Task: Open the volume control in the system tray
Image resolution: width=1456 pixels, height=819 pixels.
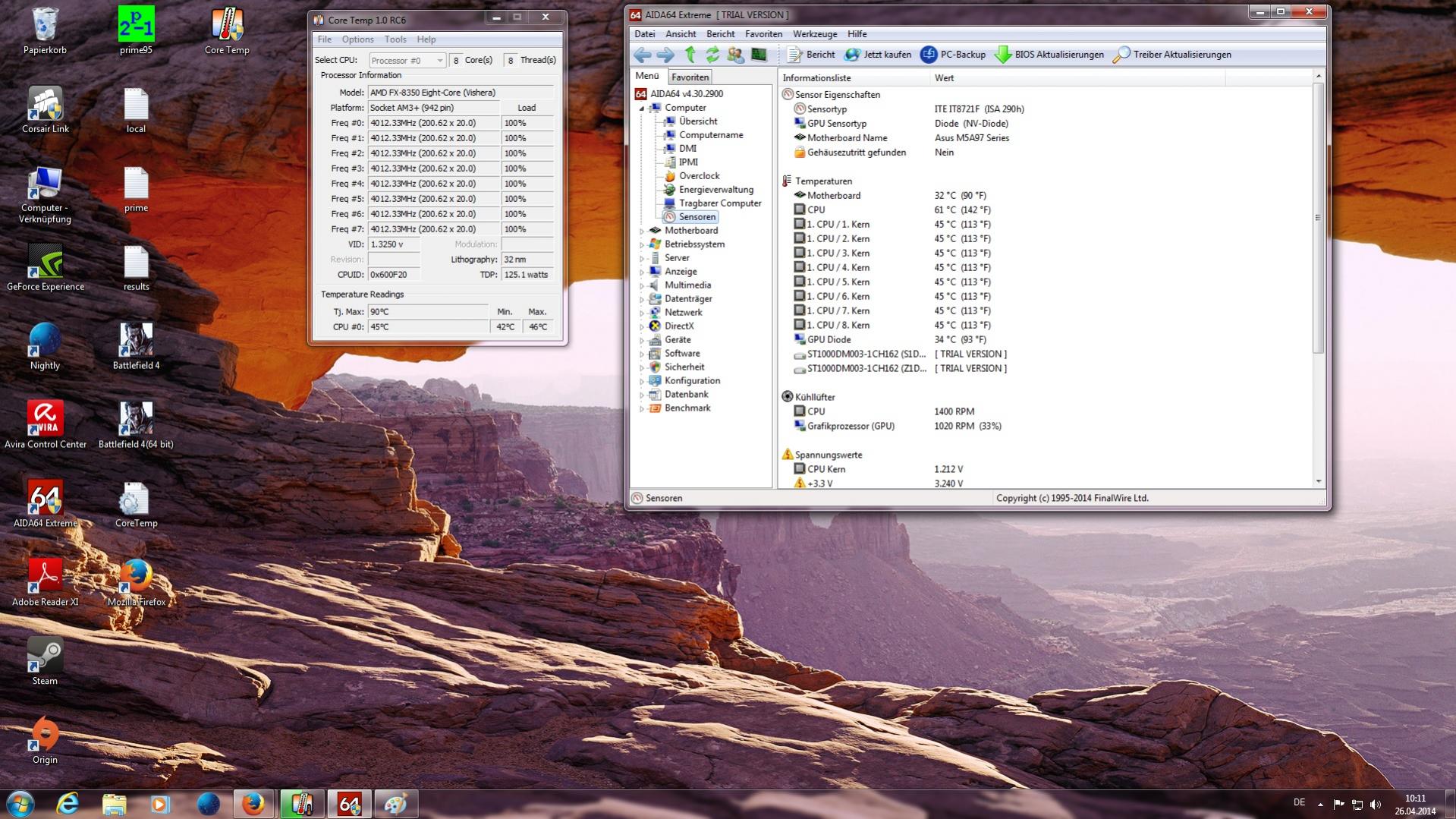Action: (x=1376, y=804)
